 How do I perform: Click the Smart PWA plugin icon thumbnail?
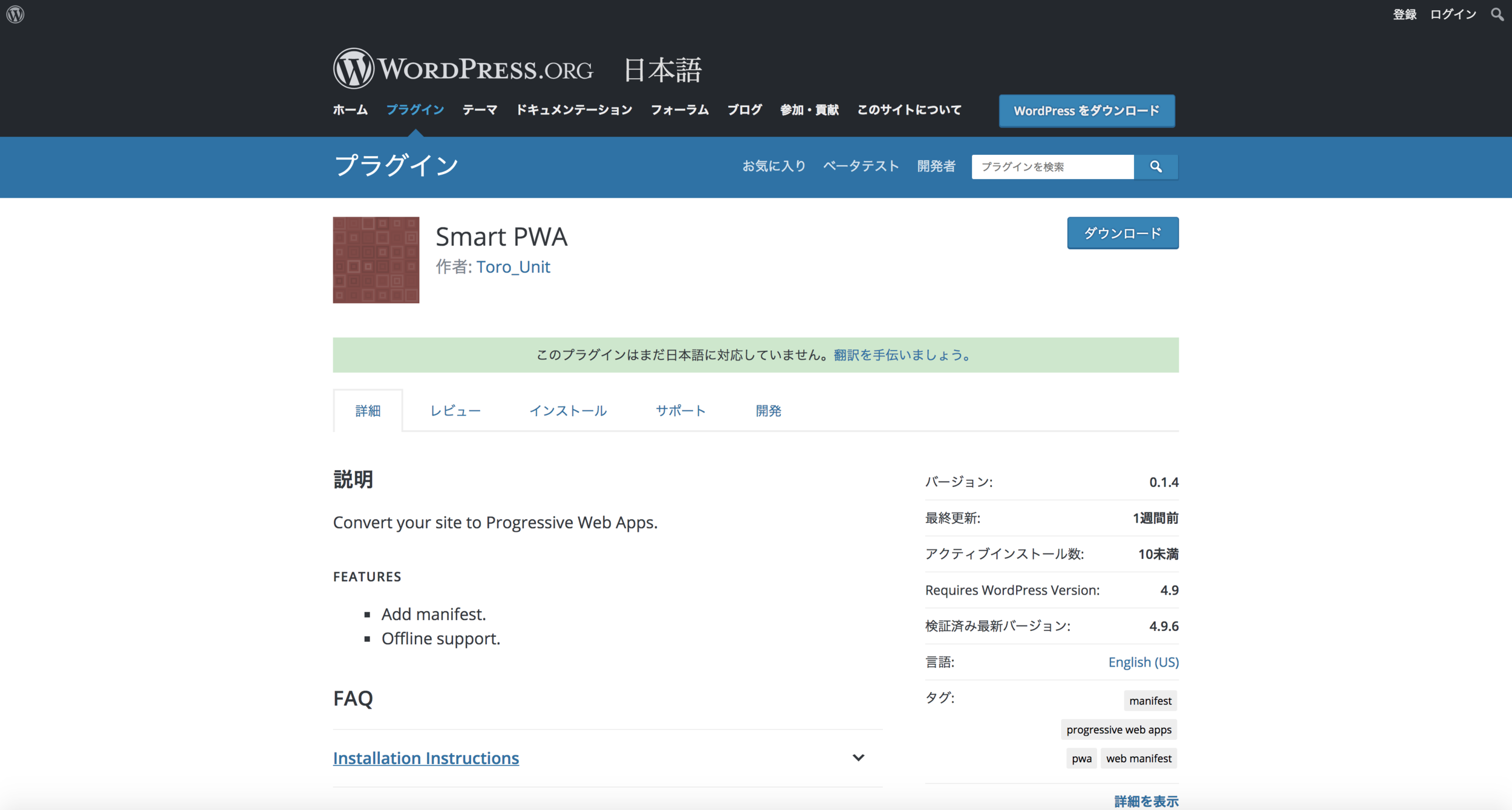click(376, 260)
